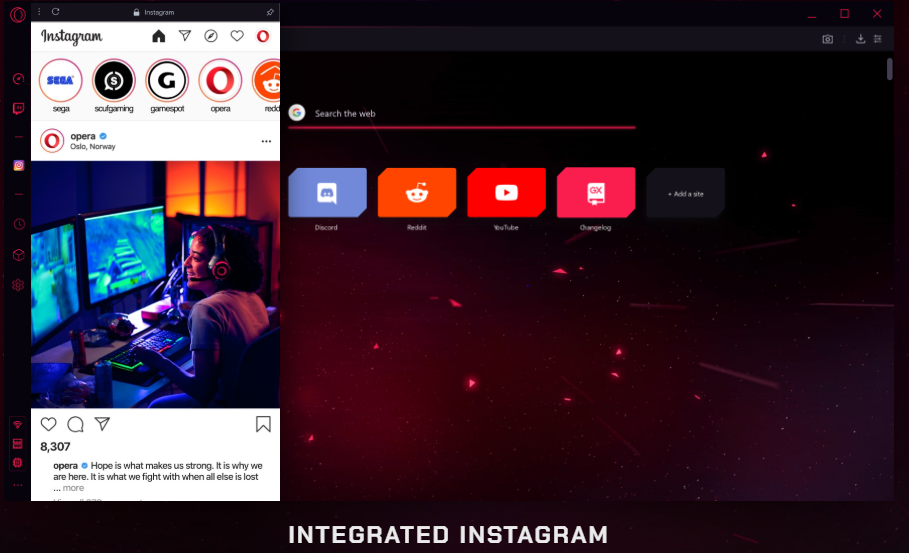Click the Google logo in search bar
This screenshot has height=553, width=909.
(x=297, y=112)
